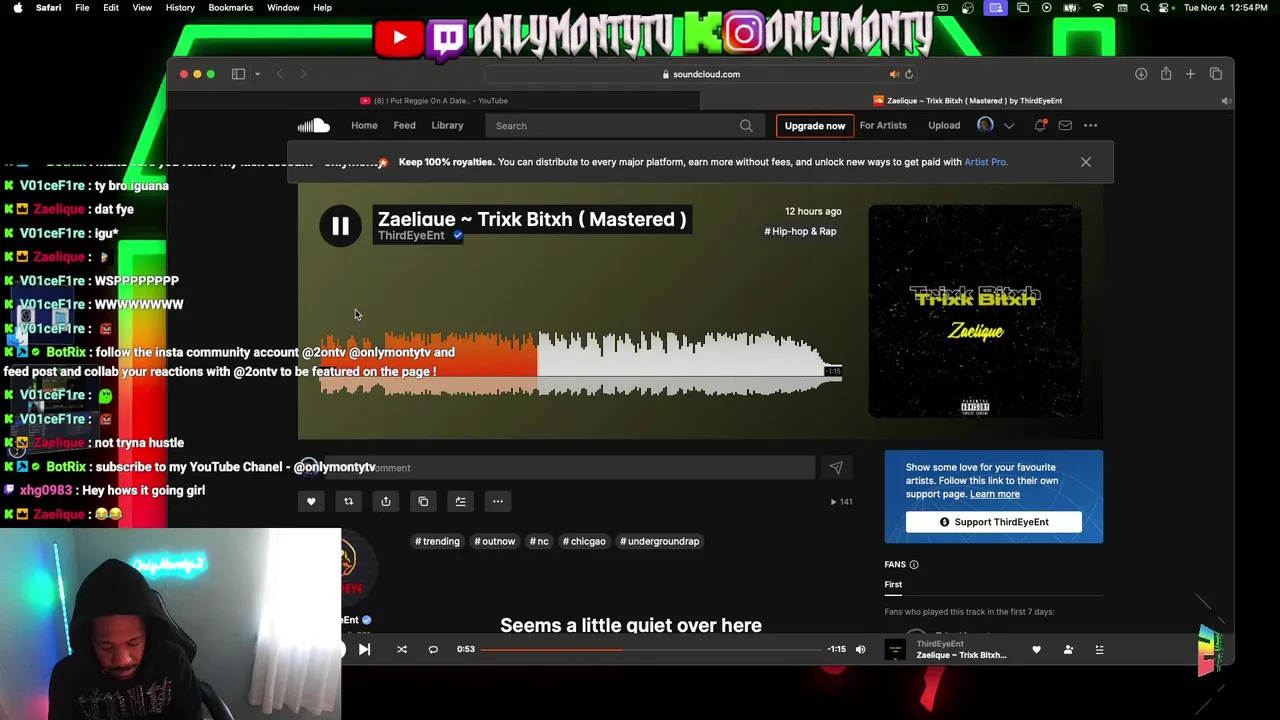This screenshot has width=1280, height=720.
Task: Click Upgrade now button
Action: pyautogui.click(x=814, y=126)
